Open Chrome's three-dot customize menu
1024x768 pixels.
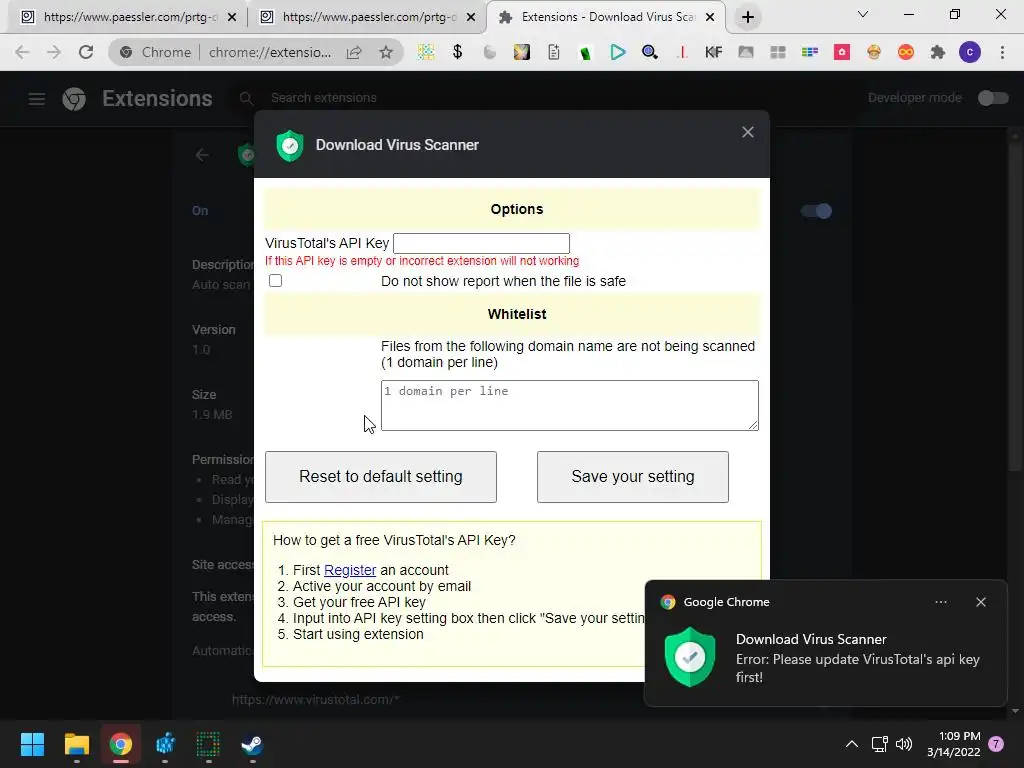(x=1002, y=52)
